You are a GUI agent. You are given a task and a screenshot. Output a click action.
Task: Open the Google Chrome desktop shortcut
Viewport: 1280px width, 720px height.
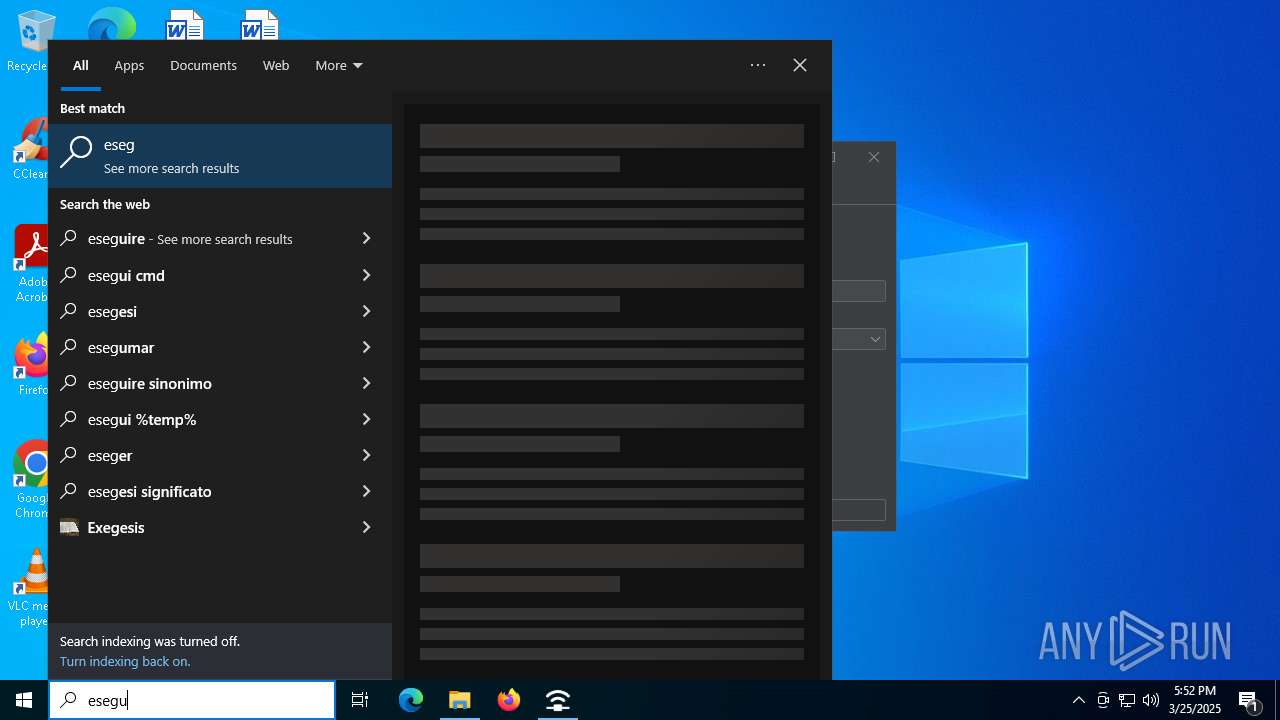click(30, 479)
